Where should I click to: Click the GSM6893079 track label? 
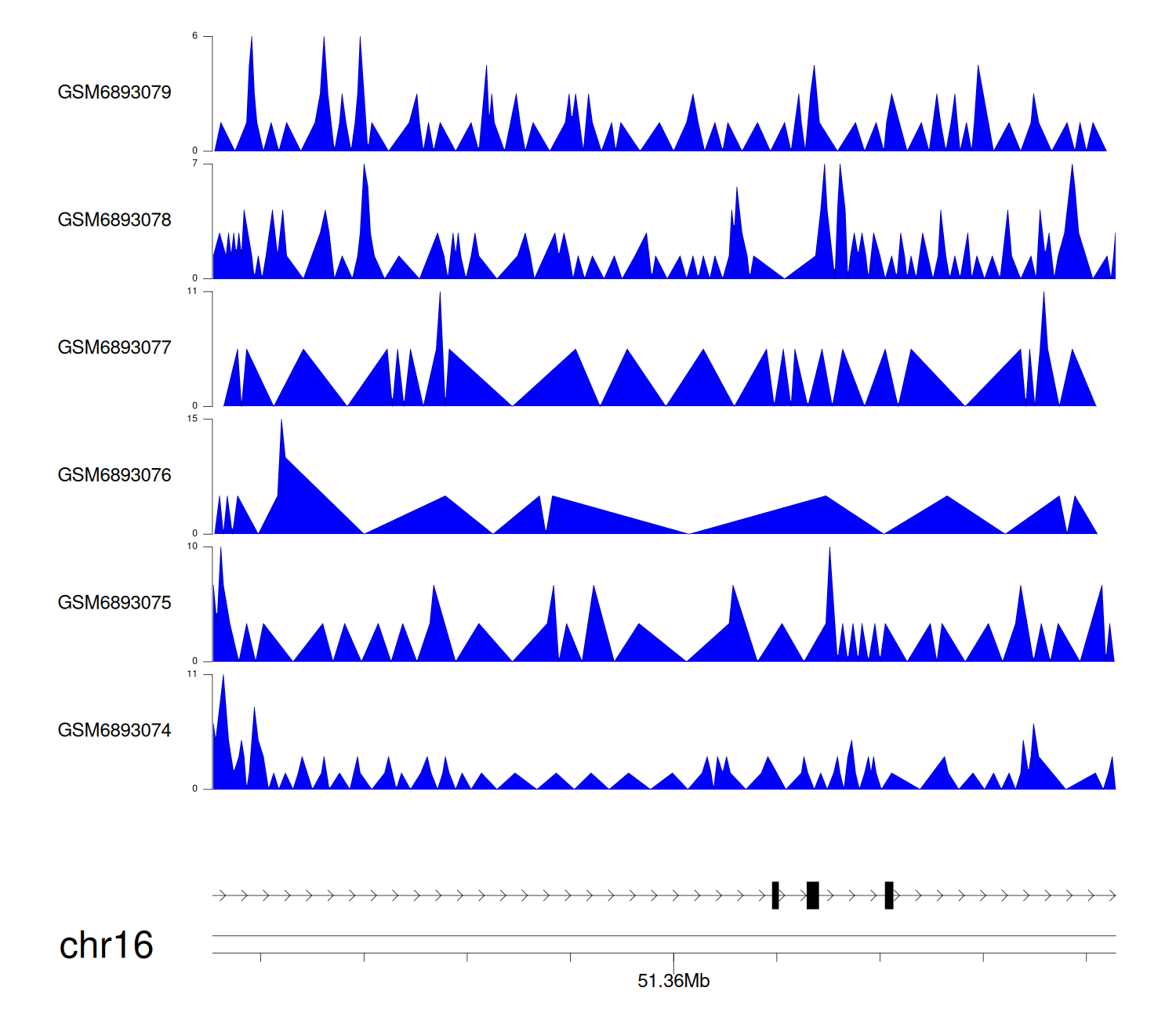[x=114, y=93]
